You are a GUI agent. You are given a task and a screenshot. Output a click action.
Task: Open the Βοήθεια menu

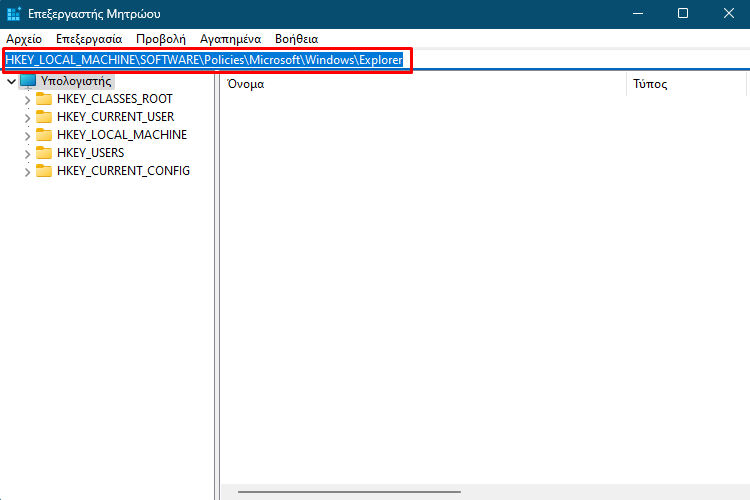(297, 39)
